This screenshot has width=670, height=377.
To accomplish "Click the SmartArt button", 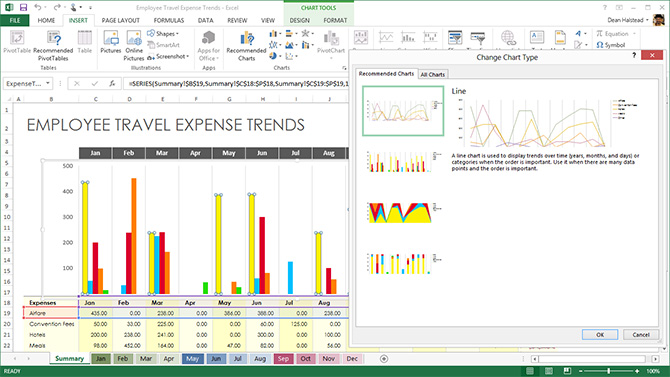I will 164,45.
